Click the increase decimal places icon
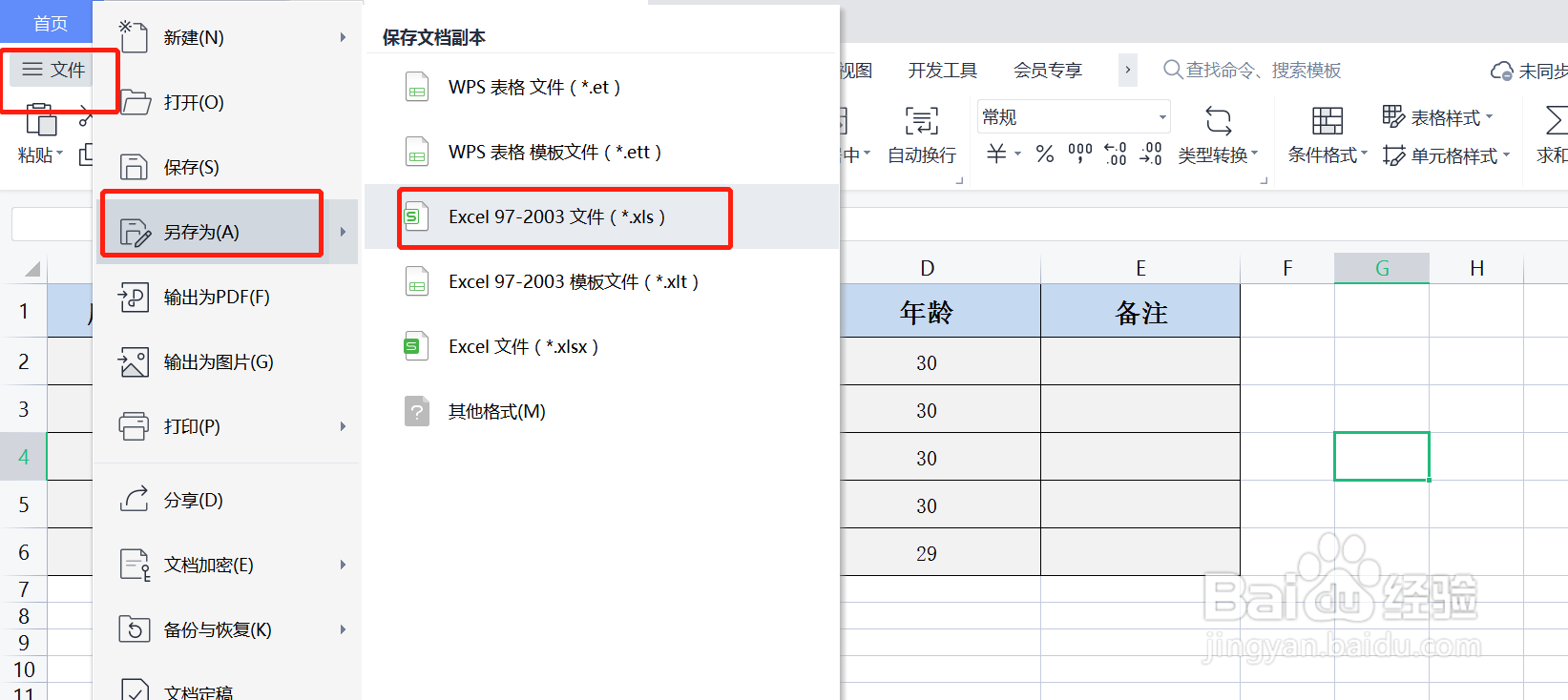Viewport: 1568px width, 700px height. click(x=1116, y=154)
